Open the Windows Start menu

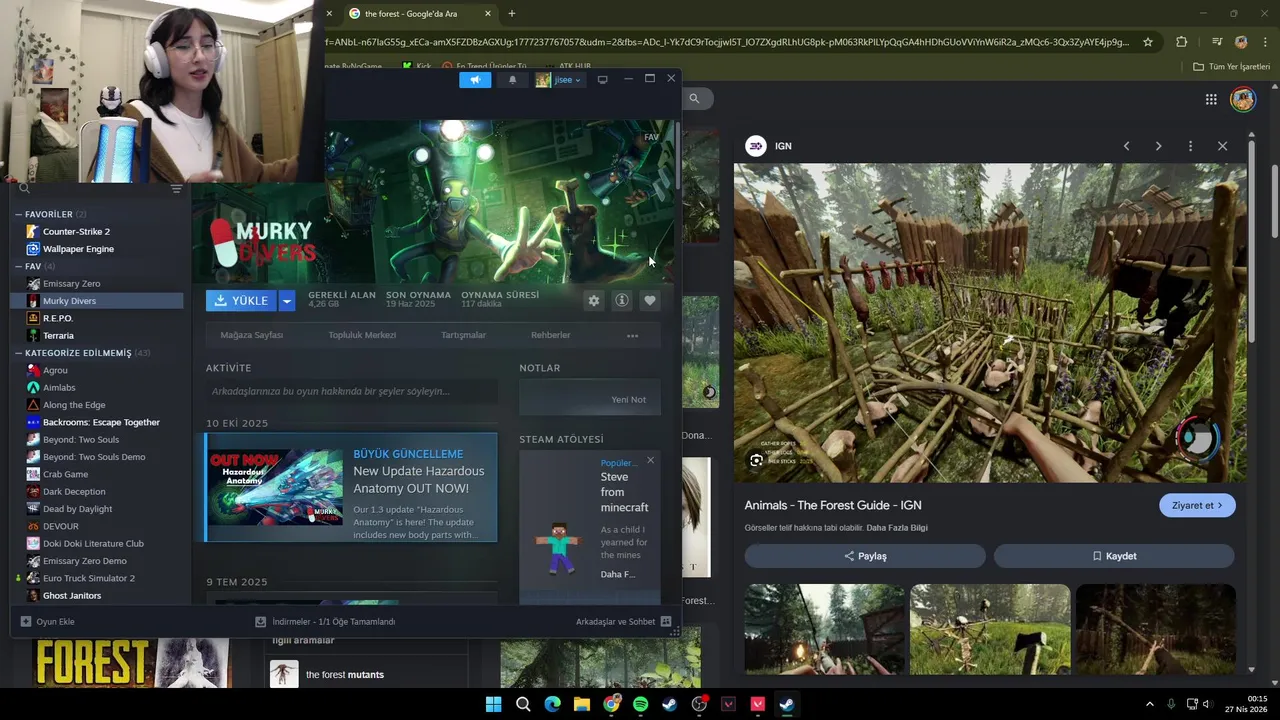point(493,704)
